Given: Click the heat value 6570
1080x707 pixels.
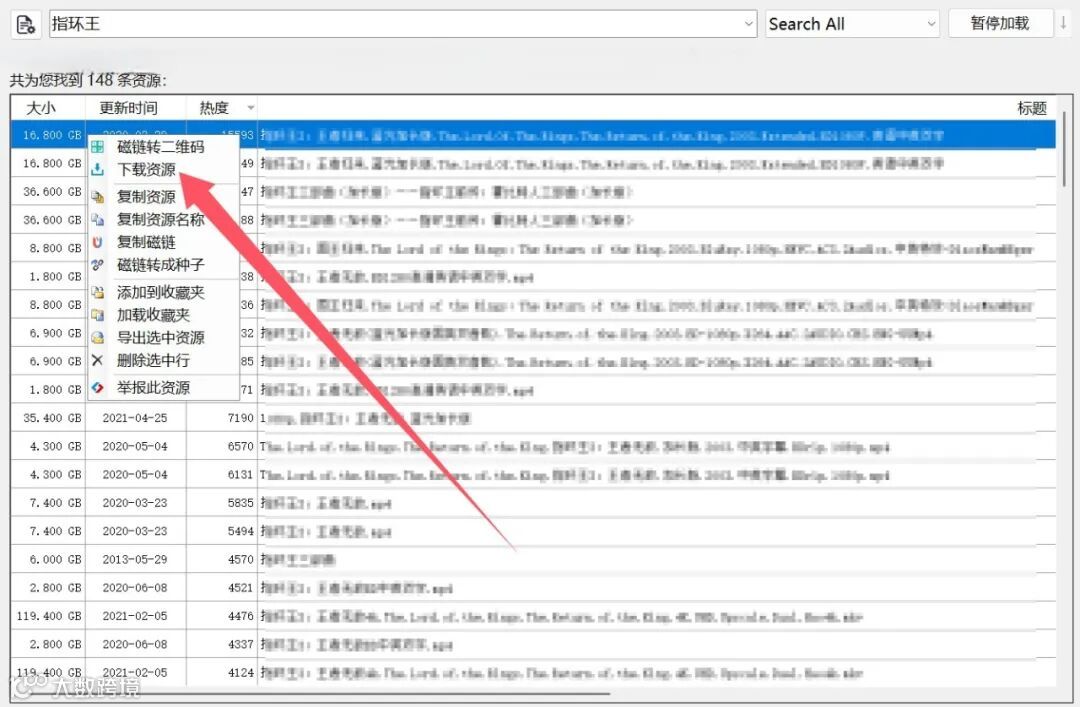Looking at the screenshot, I should 240,447.
